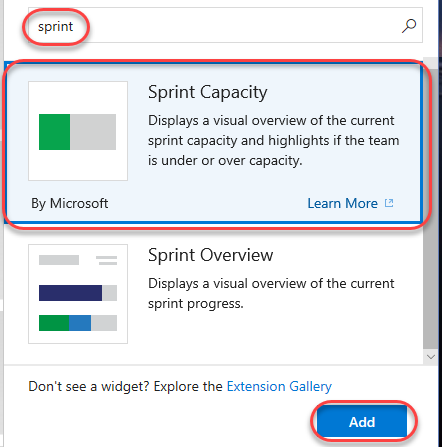The image size is (442, 447).
Task: Click the external link icon beside Learn More
Action: [x=389, y=203]
